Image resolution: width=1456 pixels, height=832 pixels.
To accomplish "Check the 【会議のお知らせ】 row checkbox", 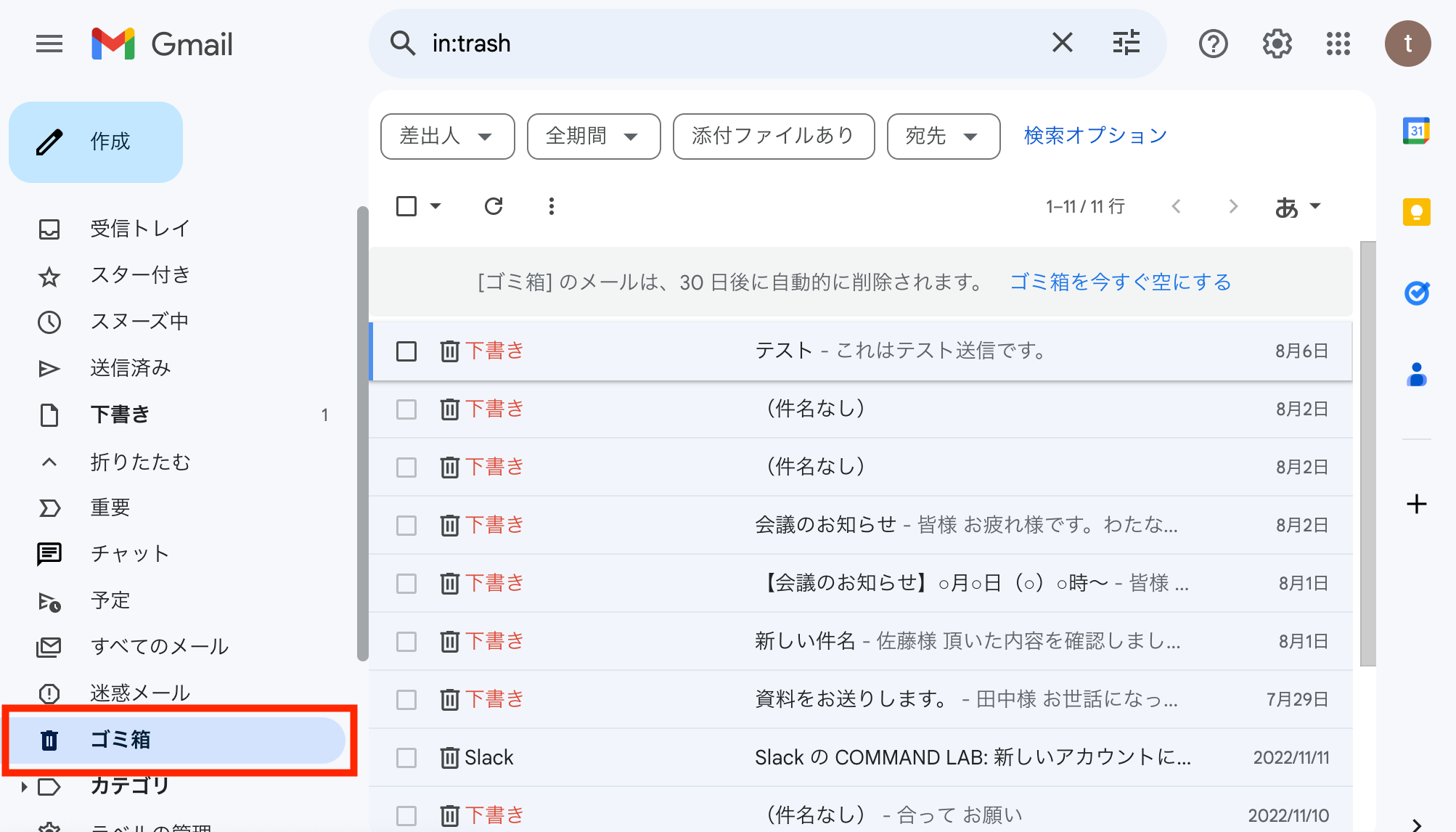I will 406,584.
